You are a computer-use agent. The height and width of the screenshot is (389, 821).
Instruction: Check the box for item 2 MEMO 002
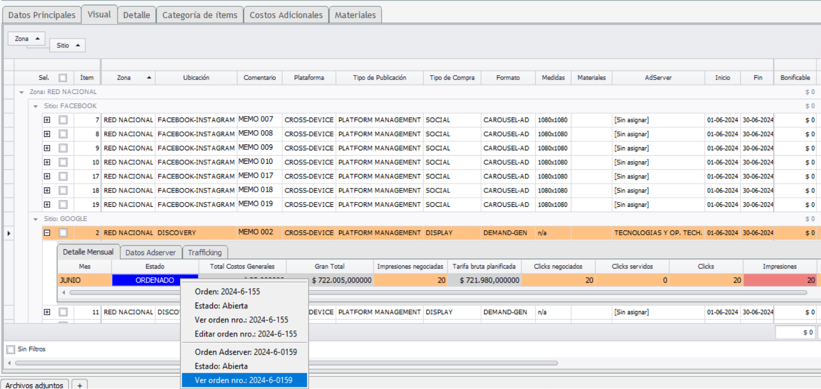click(x=63, y=232)
